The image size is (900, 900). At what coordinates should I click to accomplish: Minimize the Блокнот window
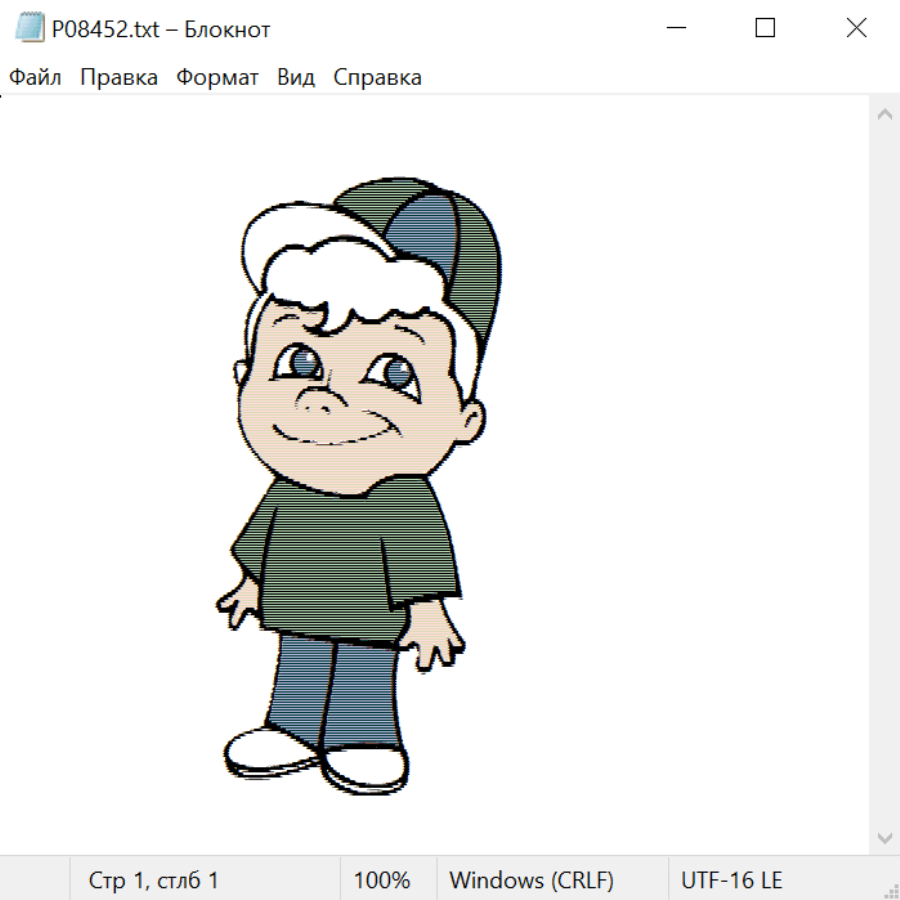(675, 29)
